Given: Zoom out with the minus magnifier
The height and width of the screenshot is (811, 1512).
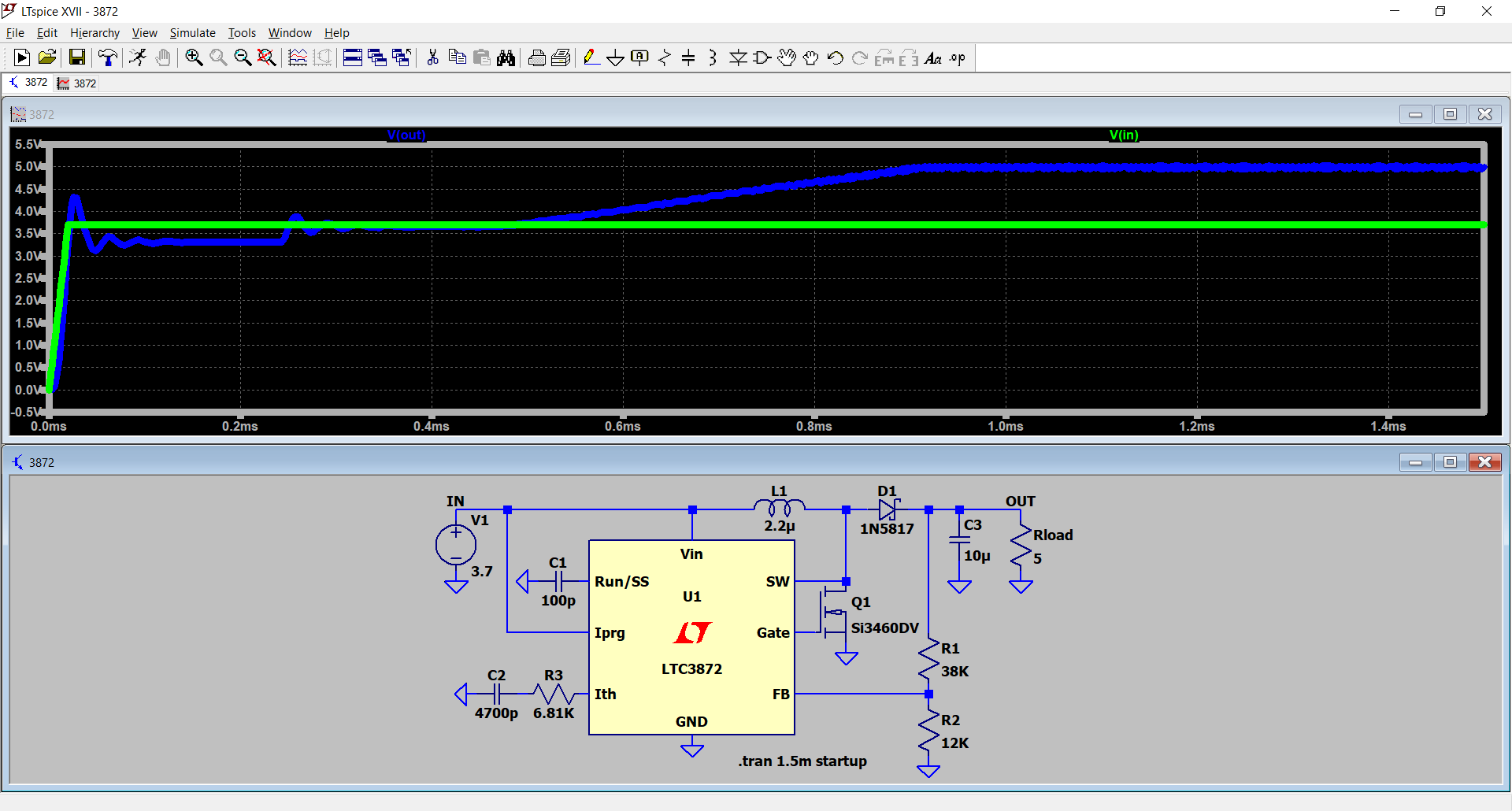Looking at the screenshot, I should [x=243, y=57].
